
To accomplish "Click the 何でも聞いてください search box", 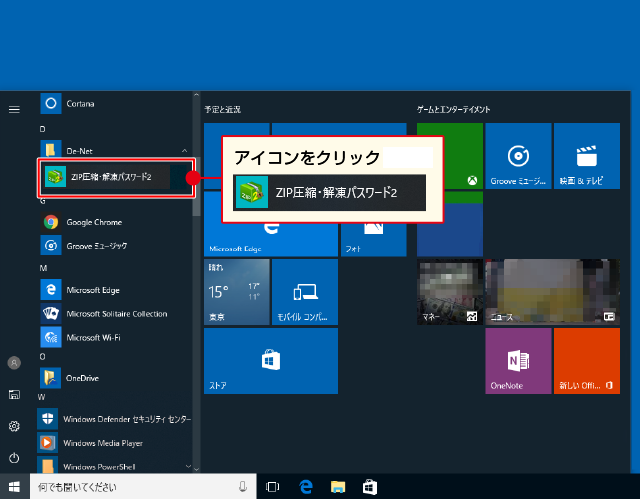I will coord(143,487).
